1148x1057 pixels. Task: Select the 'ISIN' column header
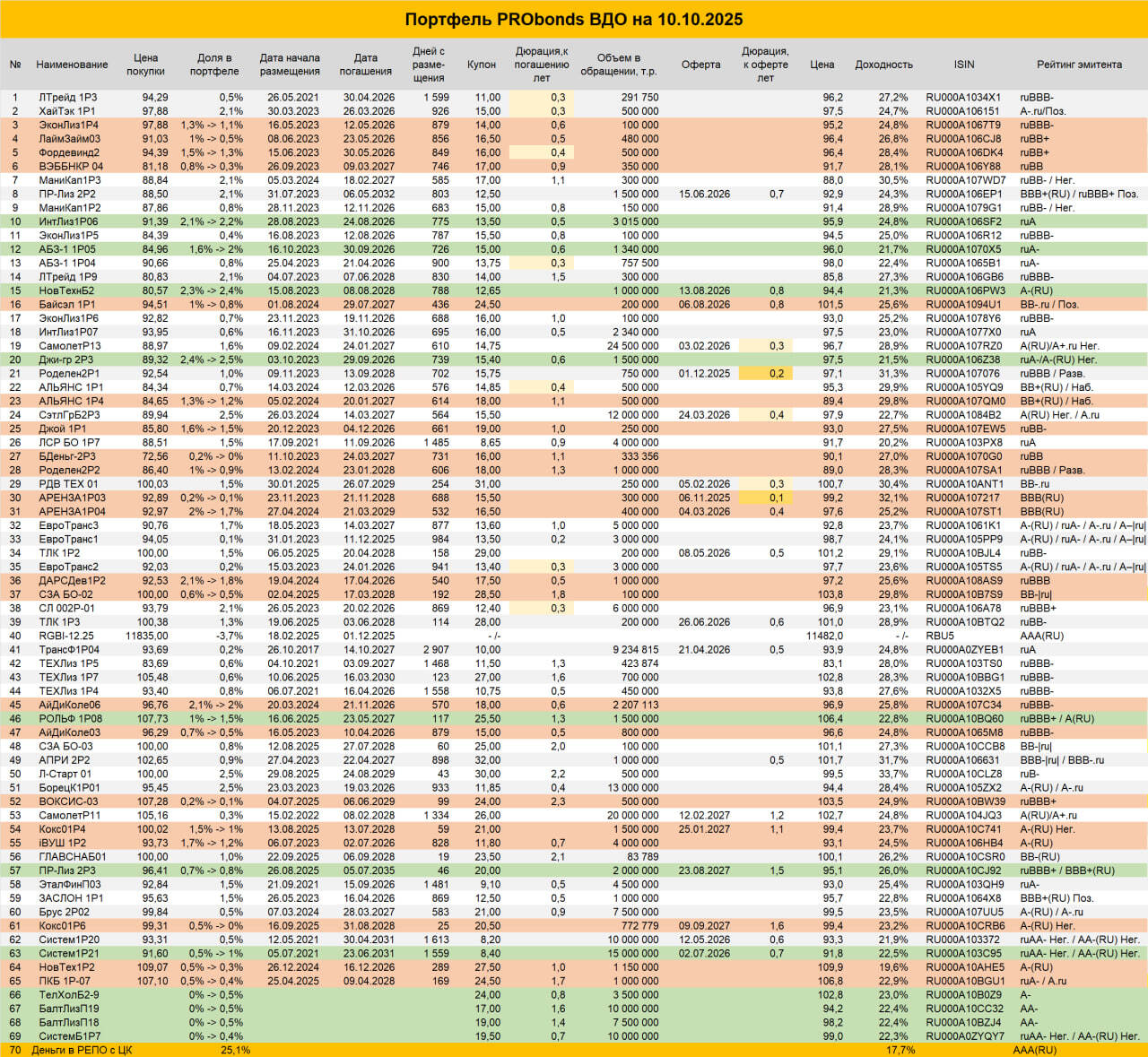pyautogui.click(x=964, y=65)
